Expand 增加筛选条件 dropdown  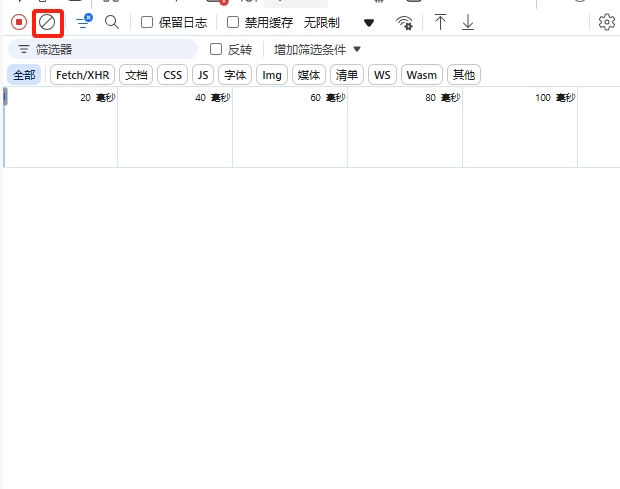pyautogui.click(x=317, y=49)
